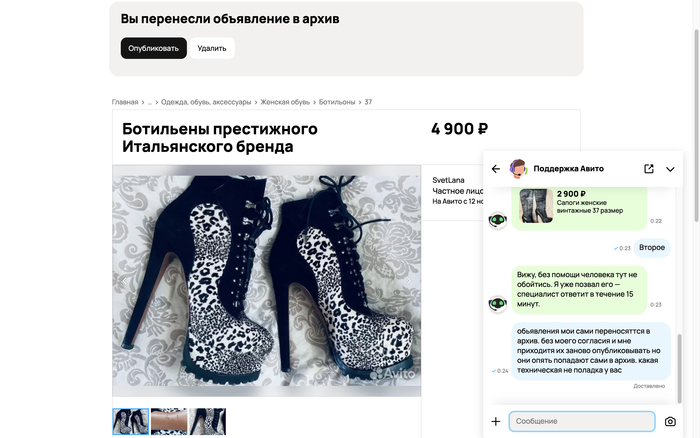Click the camera icon to send a photo
The height and width of the screenshot is (438, 700).
[x=670, y=421]
